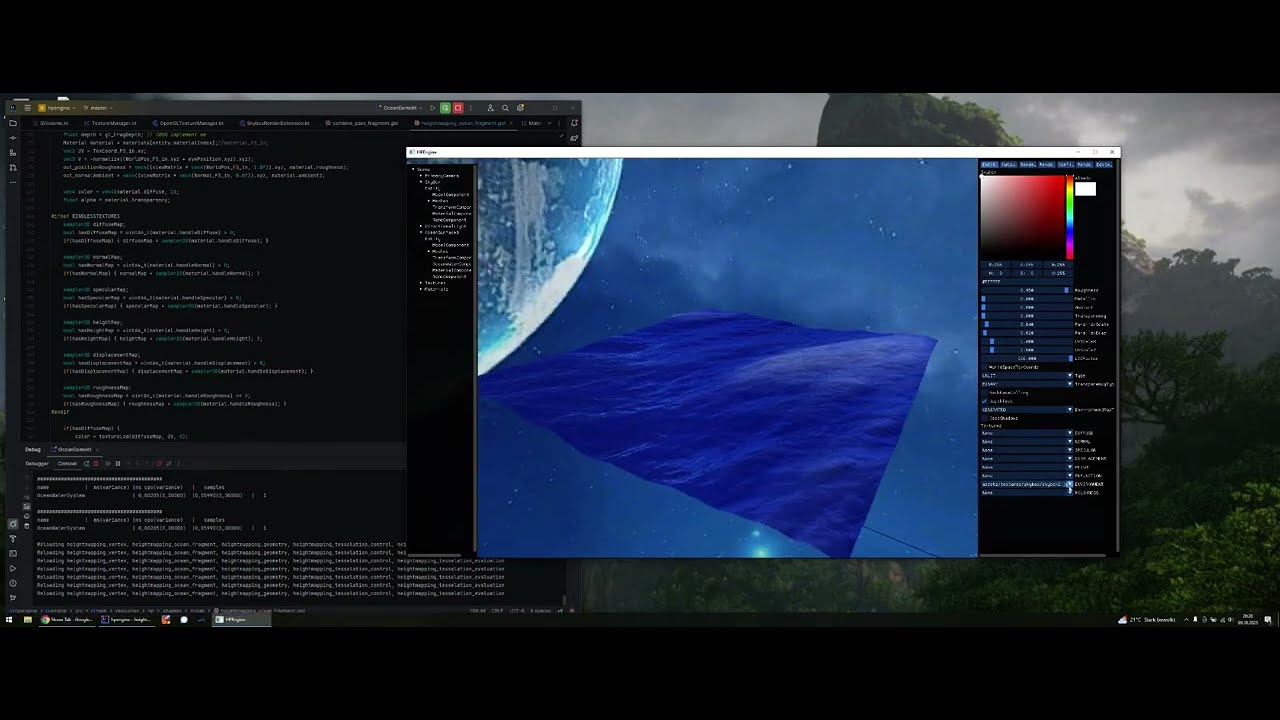This screenshot has height=720, width=1280.
Task: Open the IDE main menu hamburger icon
Action: (27, 108)
